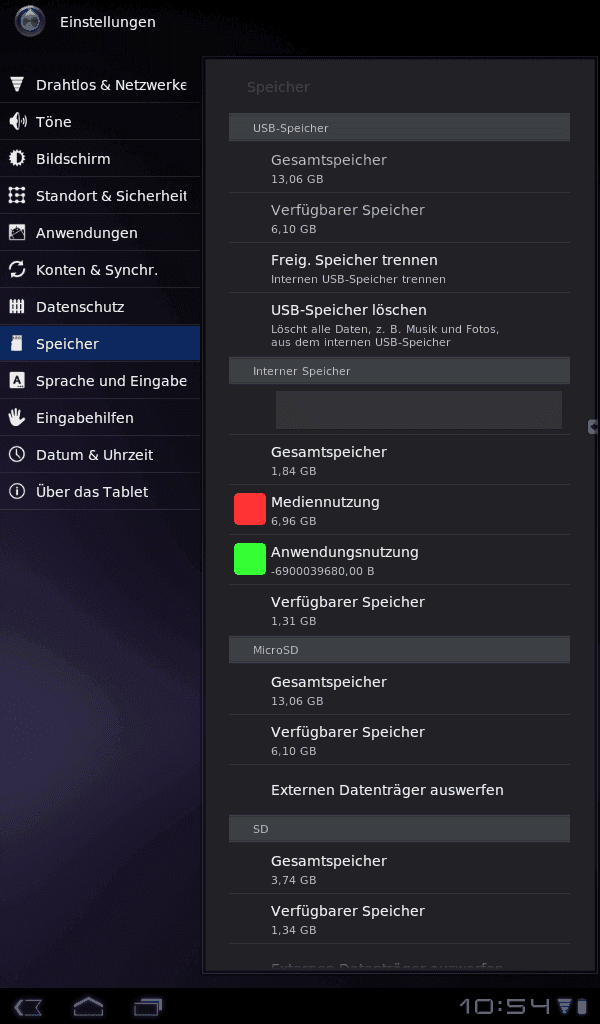Go to the home screen icon
The image size is (600, 1024).
point(88,1006)
